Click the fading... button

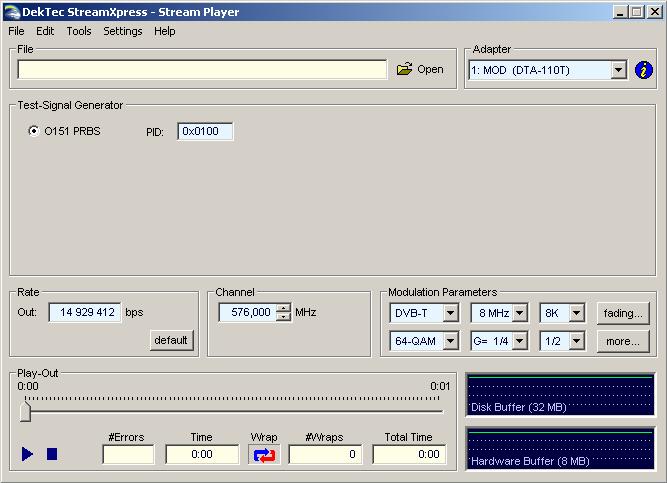point(623,313)
